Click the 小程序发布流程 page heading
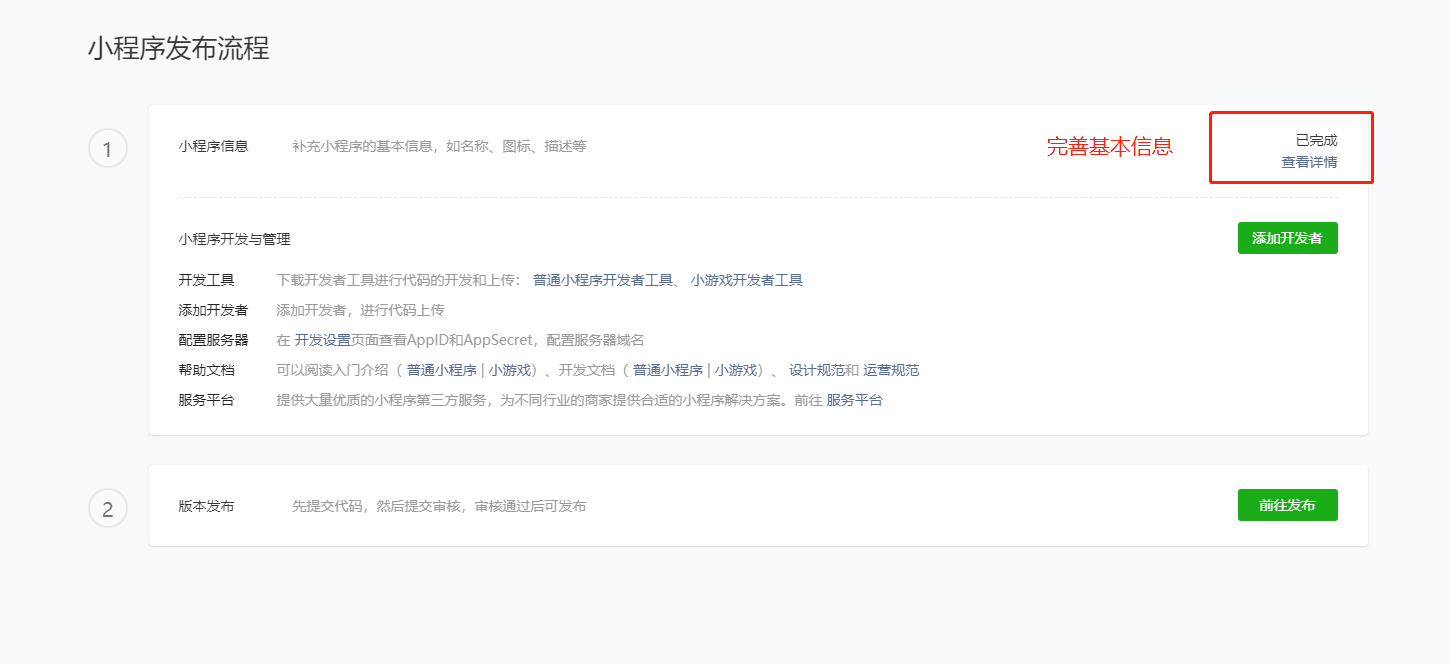Image resolution: width=1449 pixels, height=664 pixels. tap(179, 48)
